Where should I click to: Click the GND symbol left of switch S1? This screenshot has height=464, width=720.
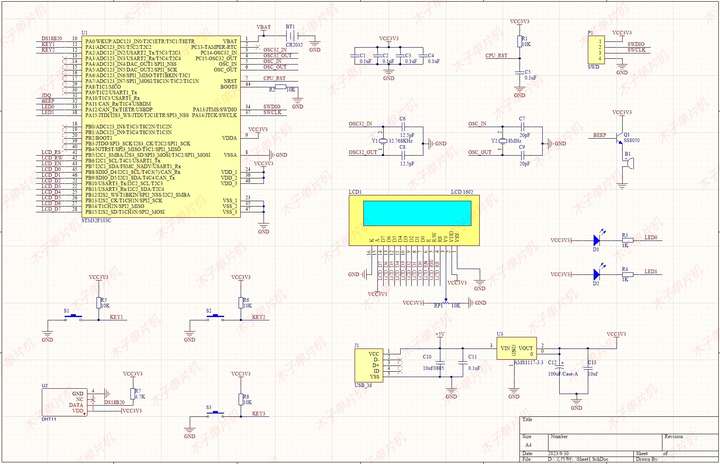(x=47, y=335)
